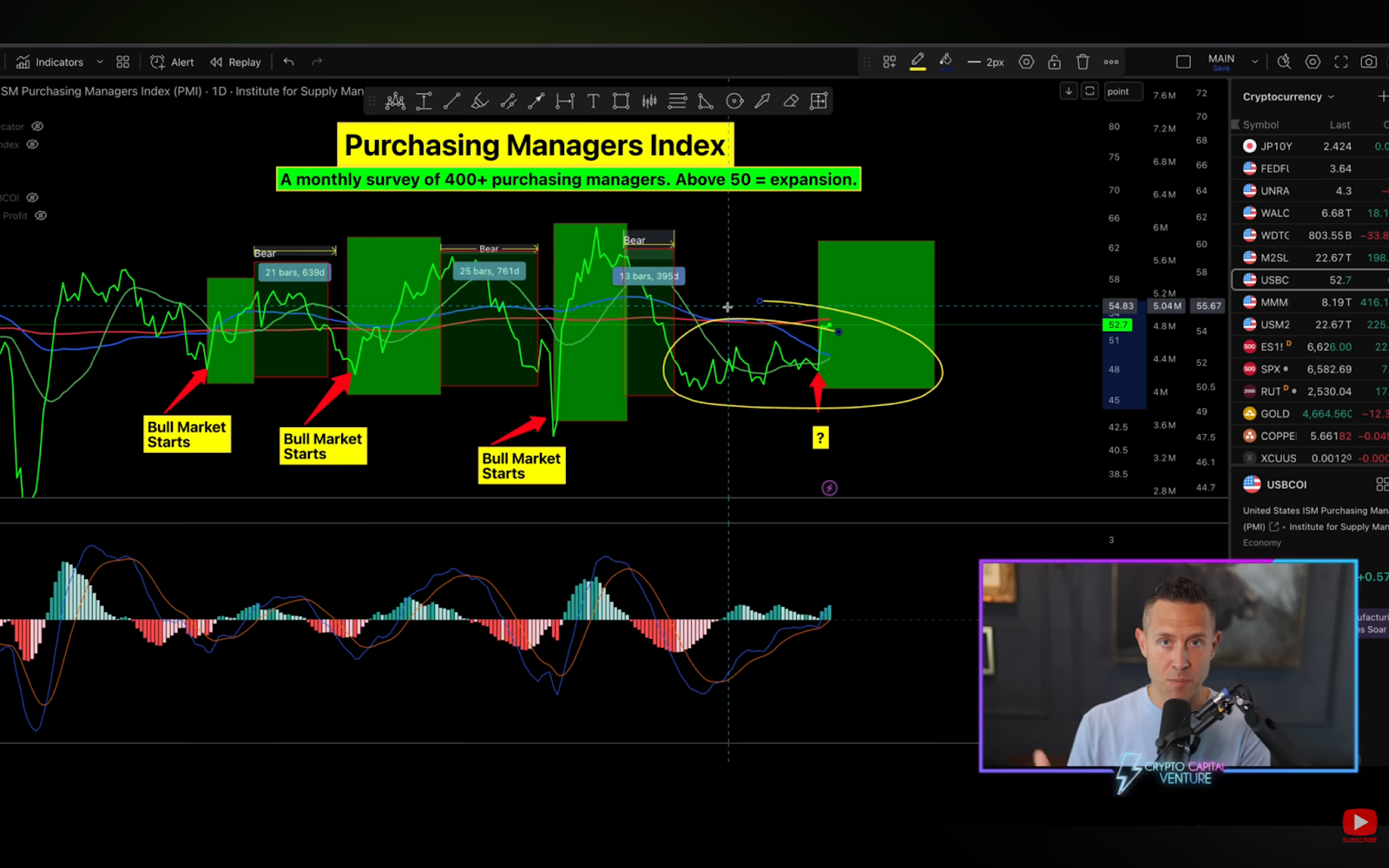Open the MAIN layout dropdown arrow
This screenshot has height=868, width=1389.
(x=1254, y=62)
